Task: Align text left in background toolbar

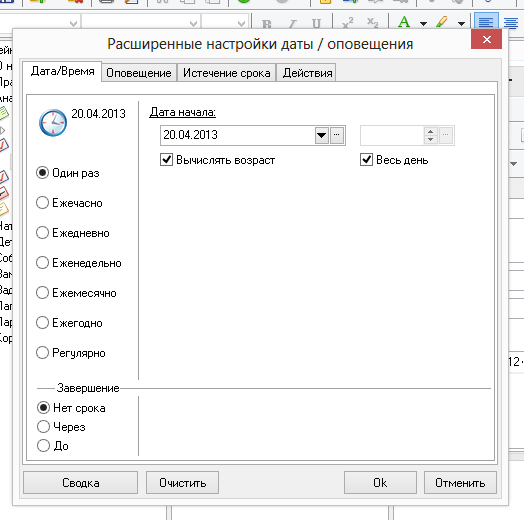Action: (486, 22)
